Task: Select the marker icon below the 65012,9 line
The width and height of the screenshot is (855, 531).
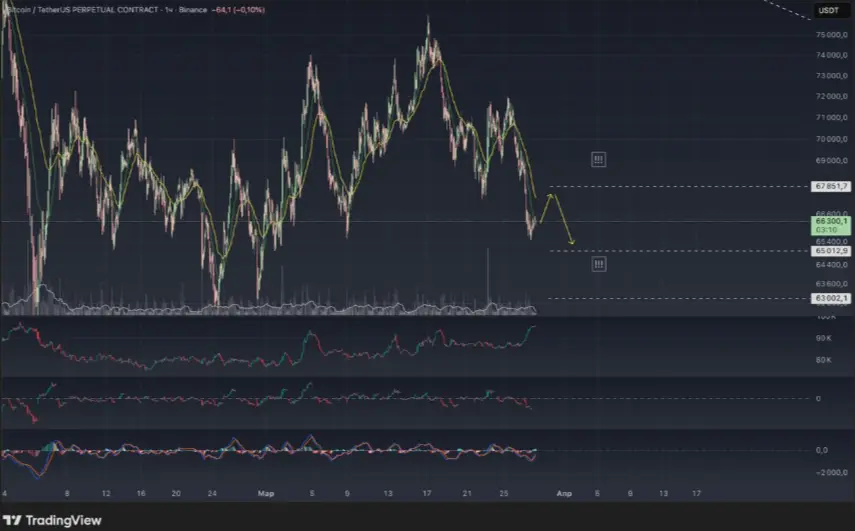Action: 599,264
